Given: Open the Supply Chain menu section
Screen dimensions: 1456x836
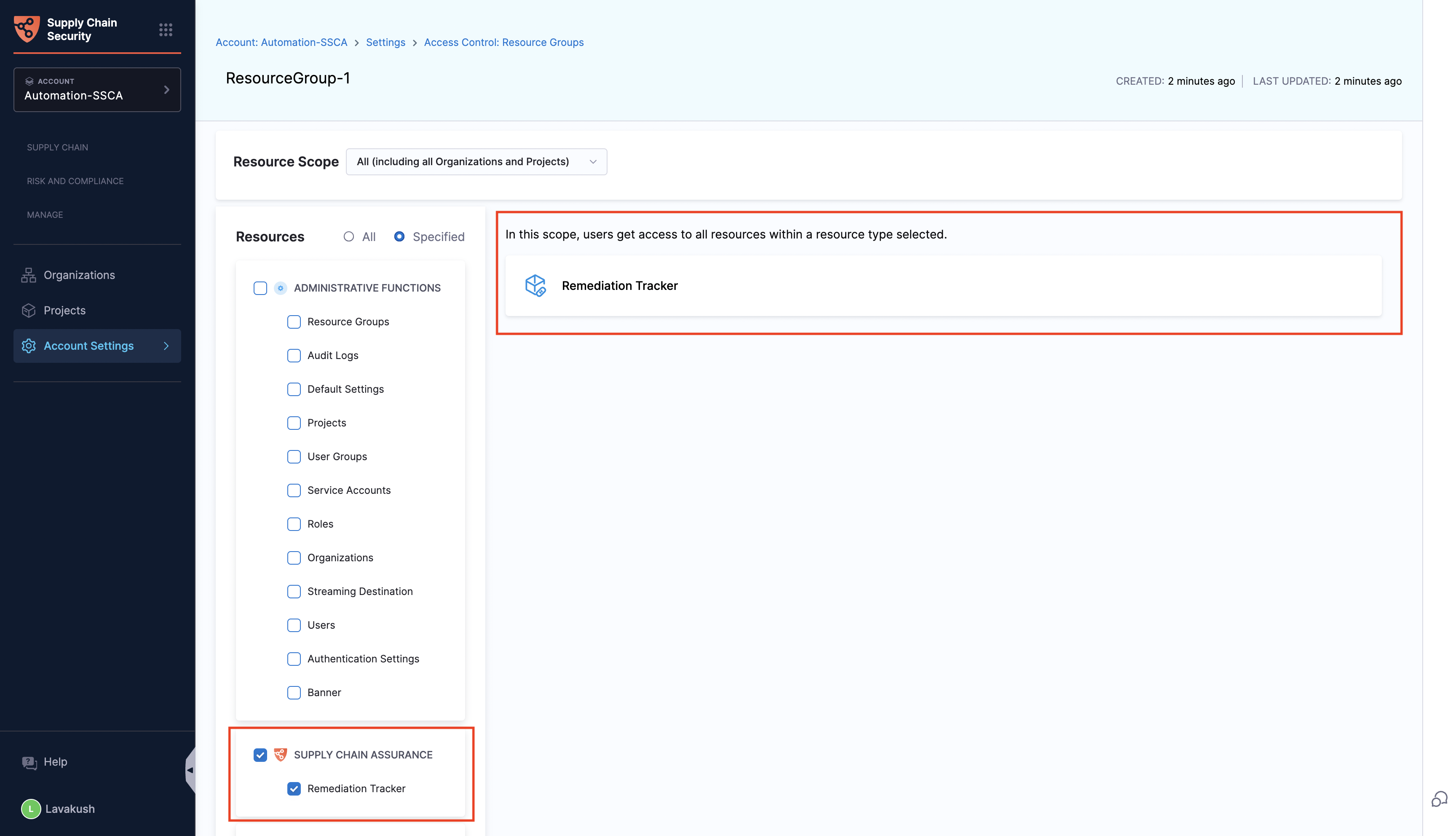Looking at the screenshot, I should point(57,147).
